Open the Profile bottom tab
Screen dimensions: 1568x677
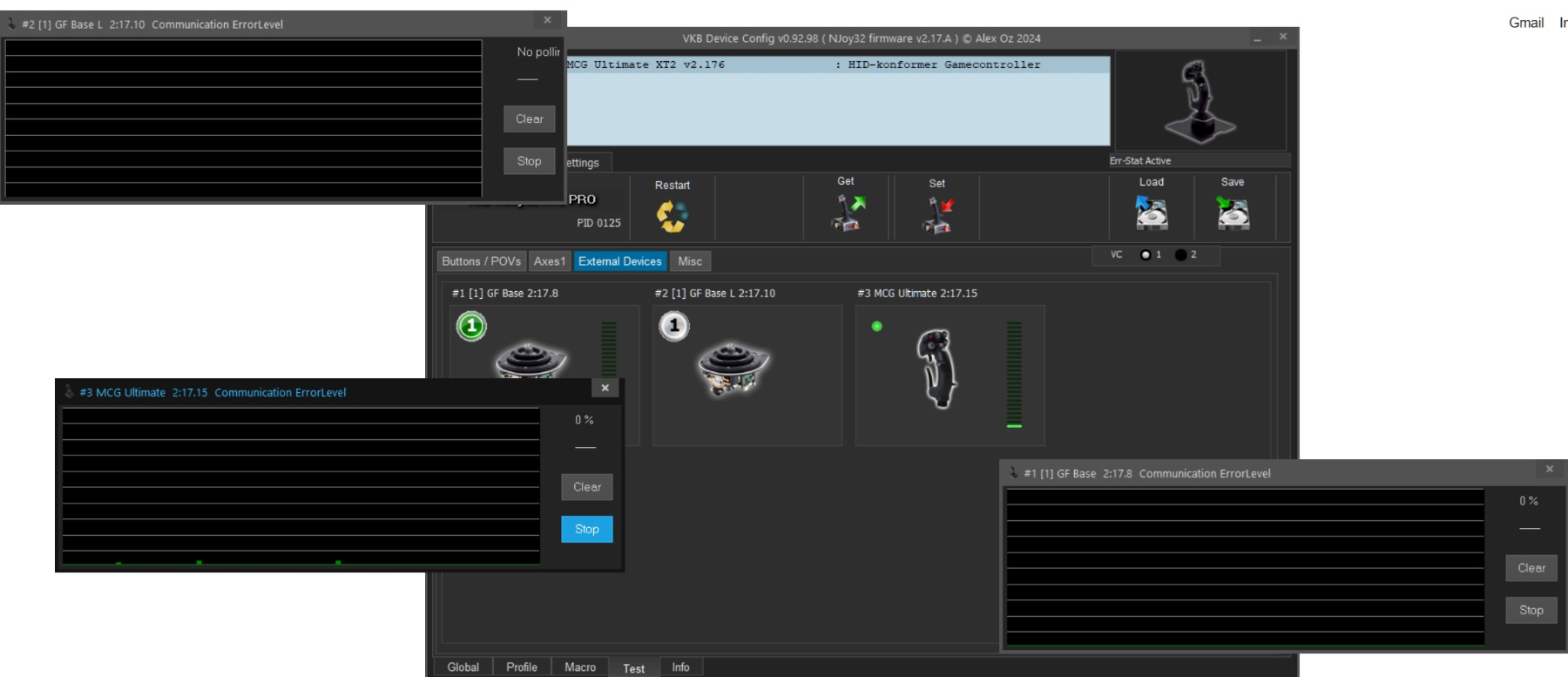(x=522, y=667)
